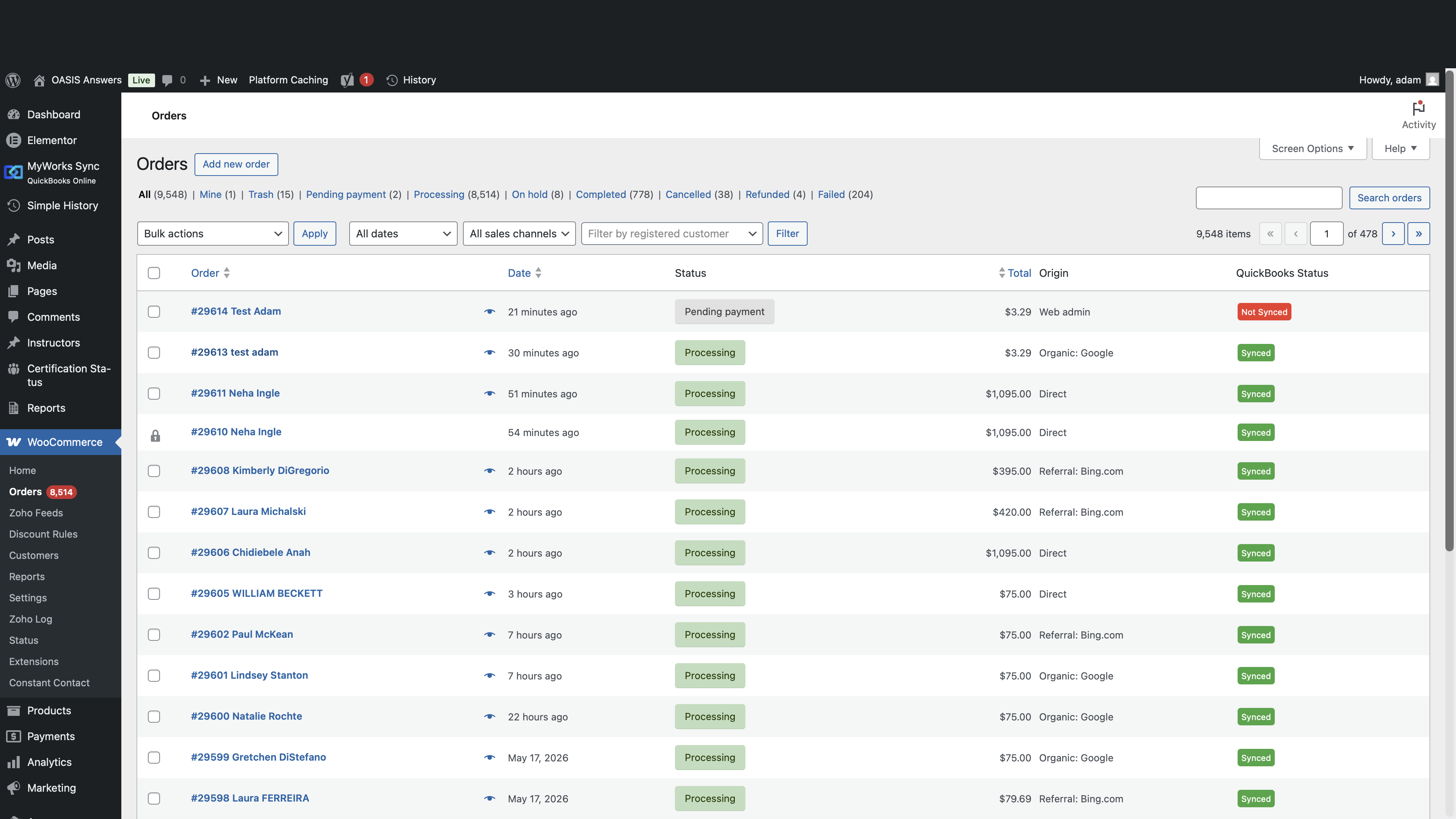The height and width of the screenshot is (819, 1456).
Task: Click the Payments icon in sidebar
Action: [x=14, y=736]
